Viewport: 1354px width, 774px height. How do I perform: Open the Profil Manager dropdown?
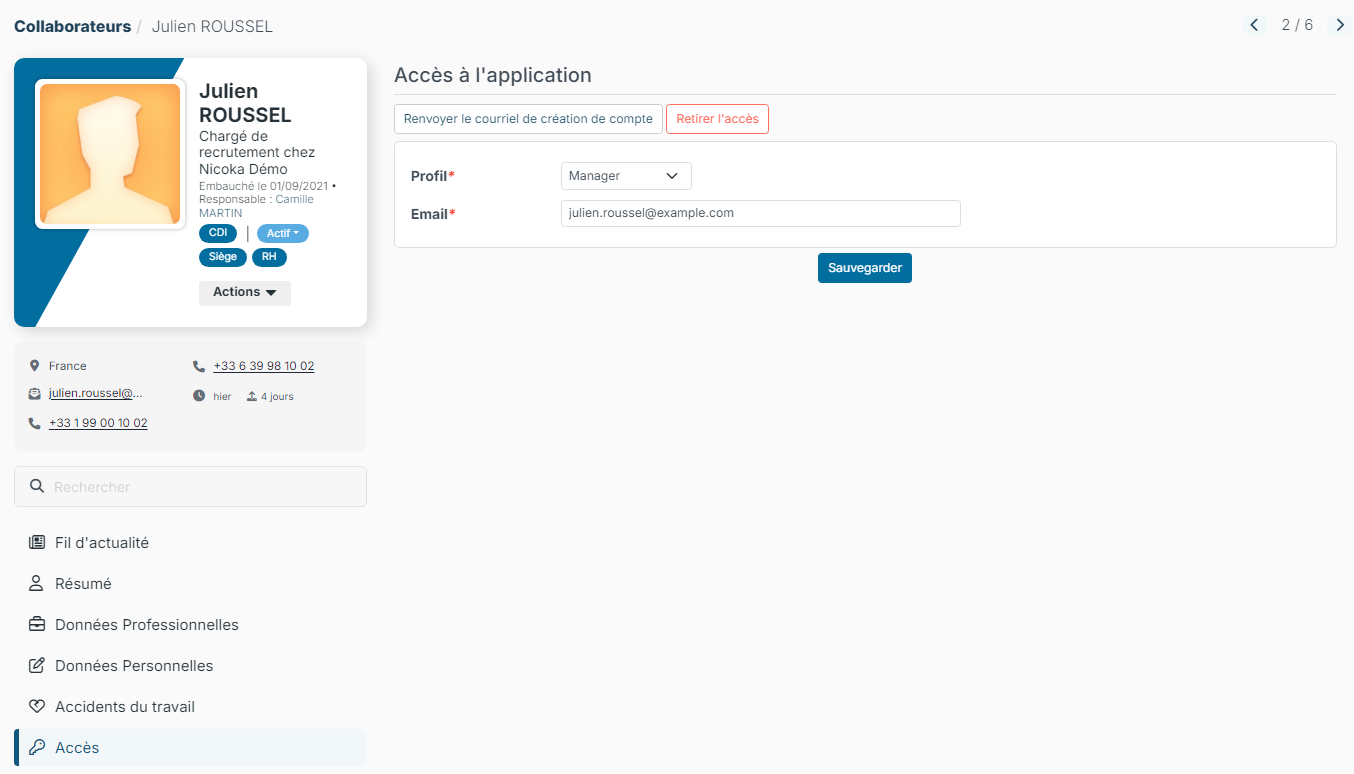626,176
